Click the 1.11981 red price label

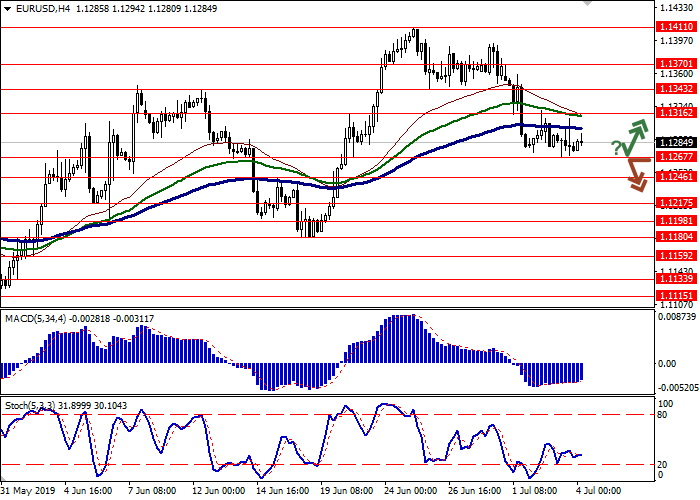tap(673, 220)
